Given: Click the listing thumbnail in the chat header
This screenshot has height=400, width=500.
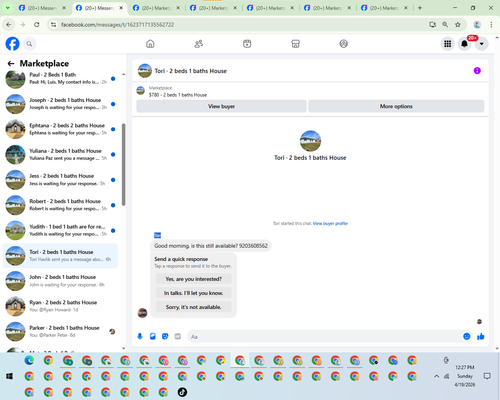Looking at the screenshot, I should [x=145, y=71].
